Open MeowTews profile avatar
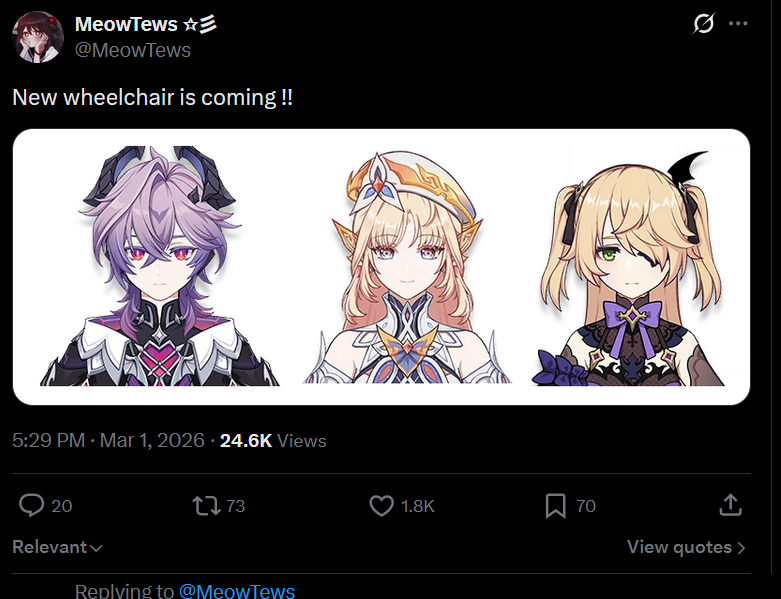This screenshot has height=599, width=781. (x=38, y=37)
